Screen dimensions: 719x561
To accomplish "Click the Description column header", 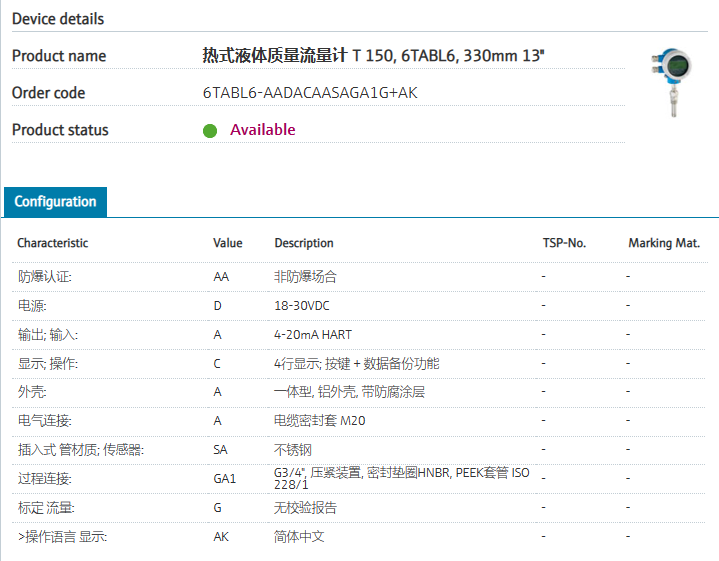I will pyautogui.click(x=303, y=243).
